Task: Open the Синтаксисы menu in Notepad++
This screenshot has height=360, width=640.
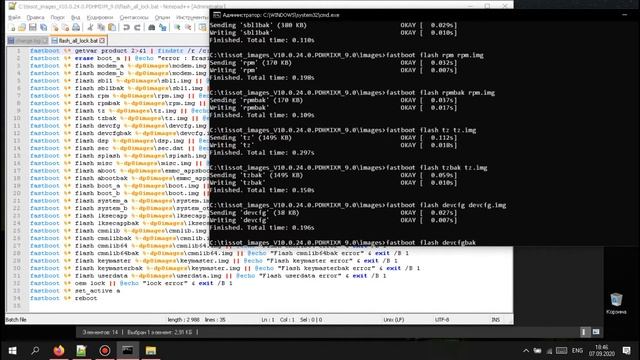Action: coord(134,18)
